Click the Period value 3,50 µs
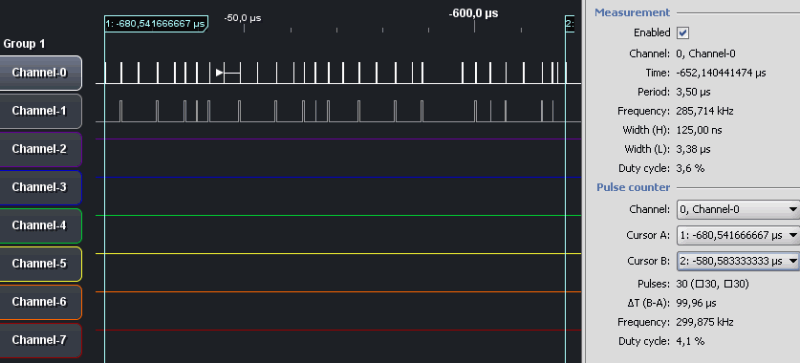Screen dimensions: 800x363 tap(693, 92)
